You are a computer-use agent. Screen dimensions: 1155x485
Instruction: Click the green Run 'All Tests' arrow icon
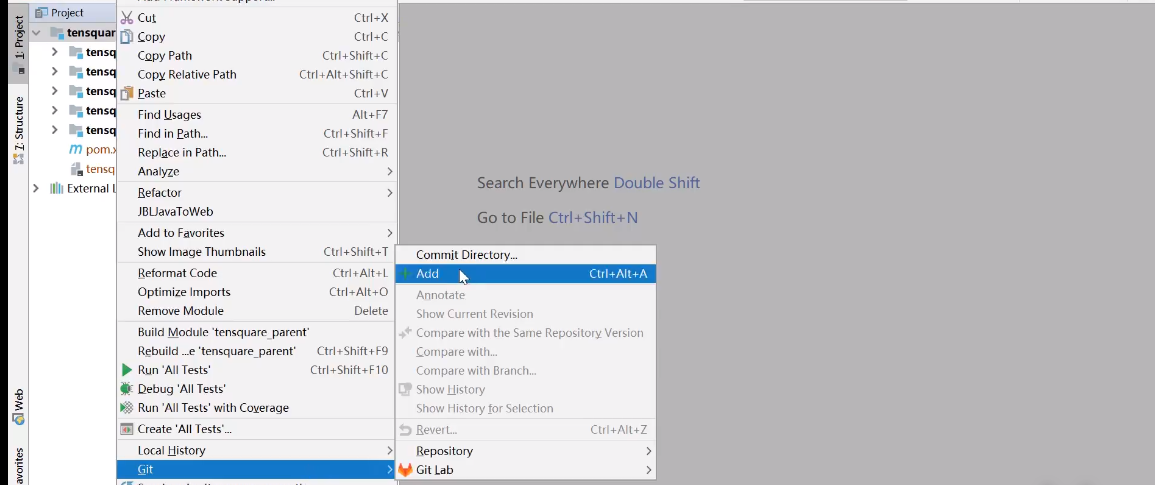(127, 370)
